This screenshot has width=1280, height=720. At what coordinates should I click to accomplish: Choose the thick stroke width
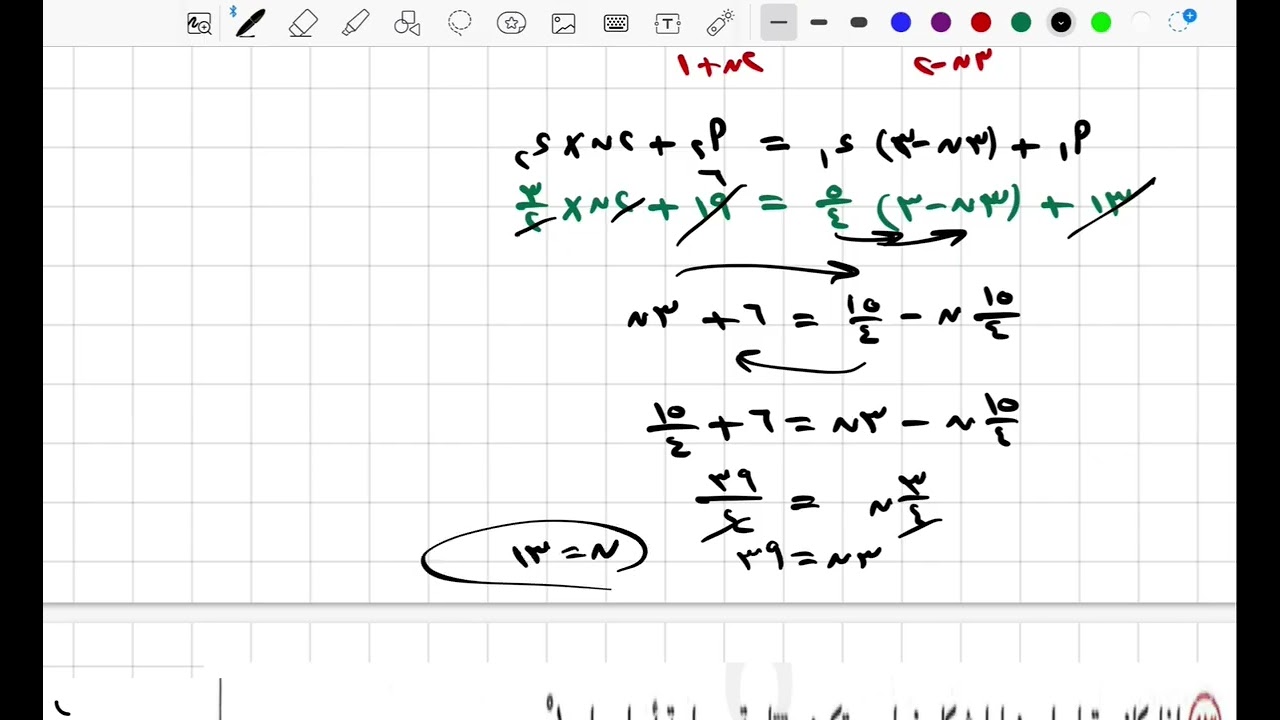(858, 22)
